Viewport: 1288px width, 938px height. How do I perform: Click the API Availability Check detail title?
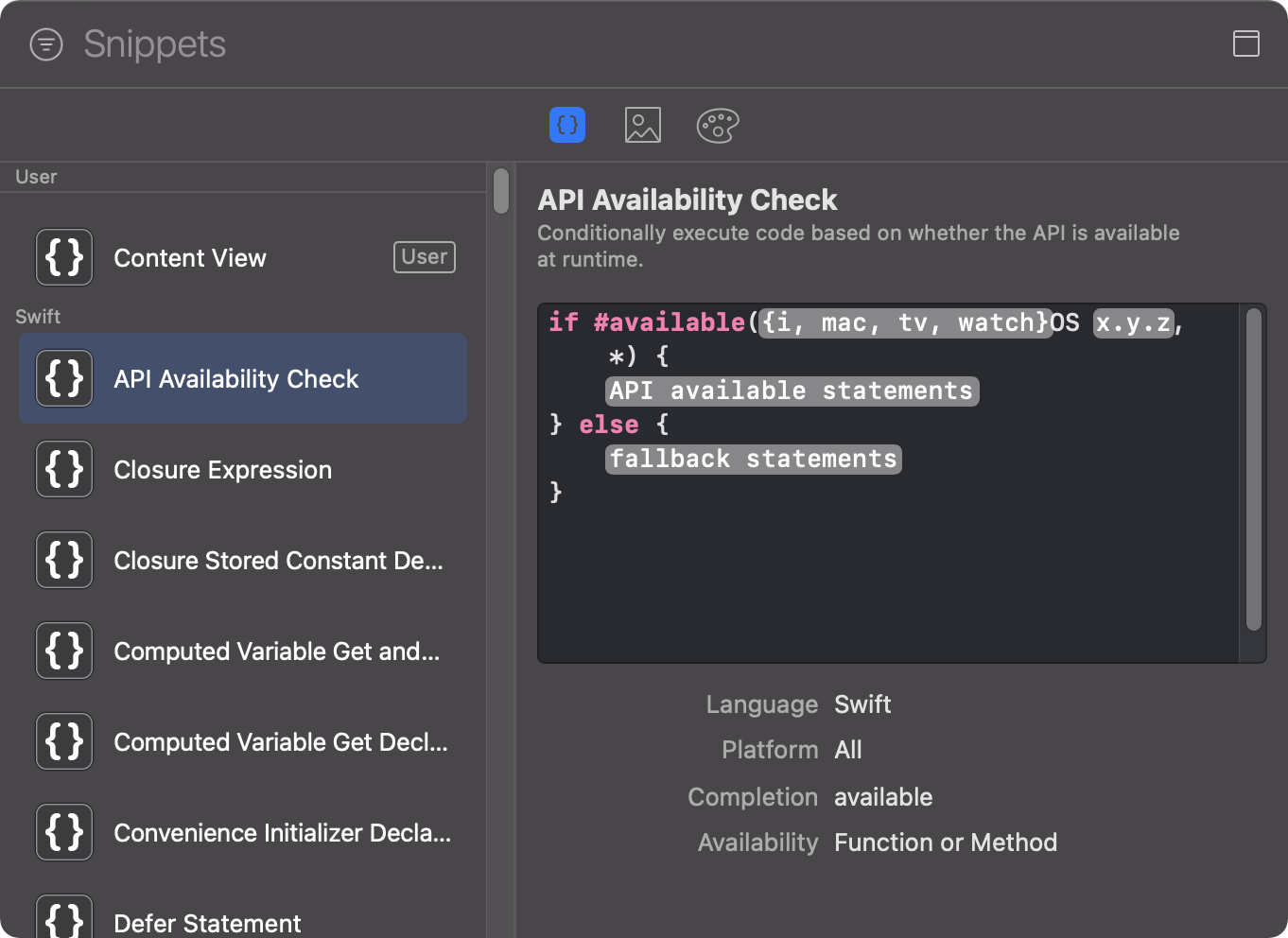click(x=688, y=200)
